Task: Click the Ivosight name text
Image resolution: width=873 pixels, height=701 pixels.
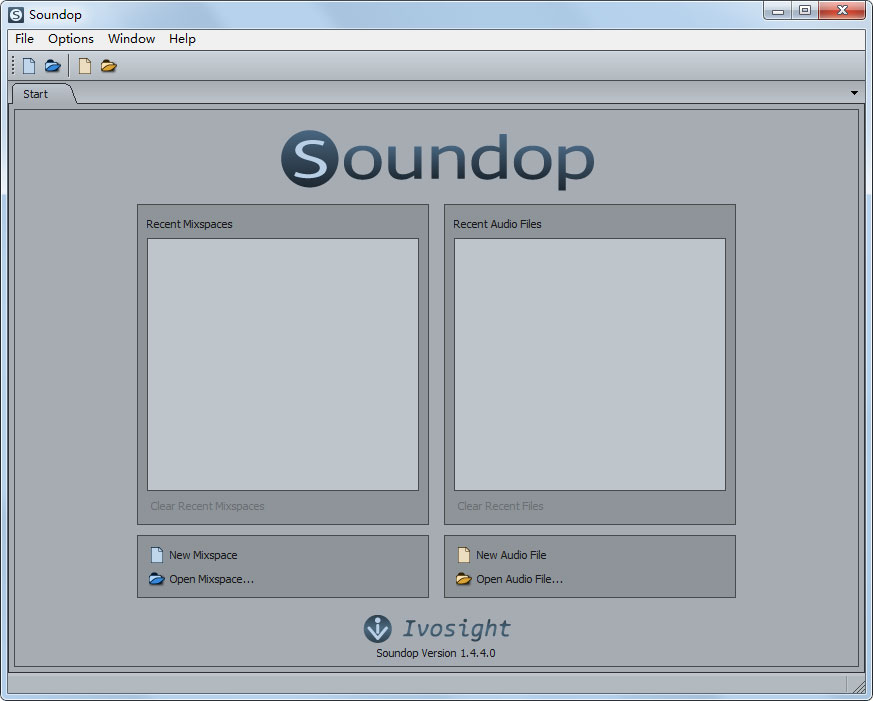Action: pos(456,629)
